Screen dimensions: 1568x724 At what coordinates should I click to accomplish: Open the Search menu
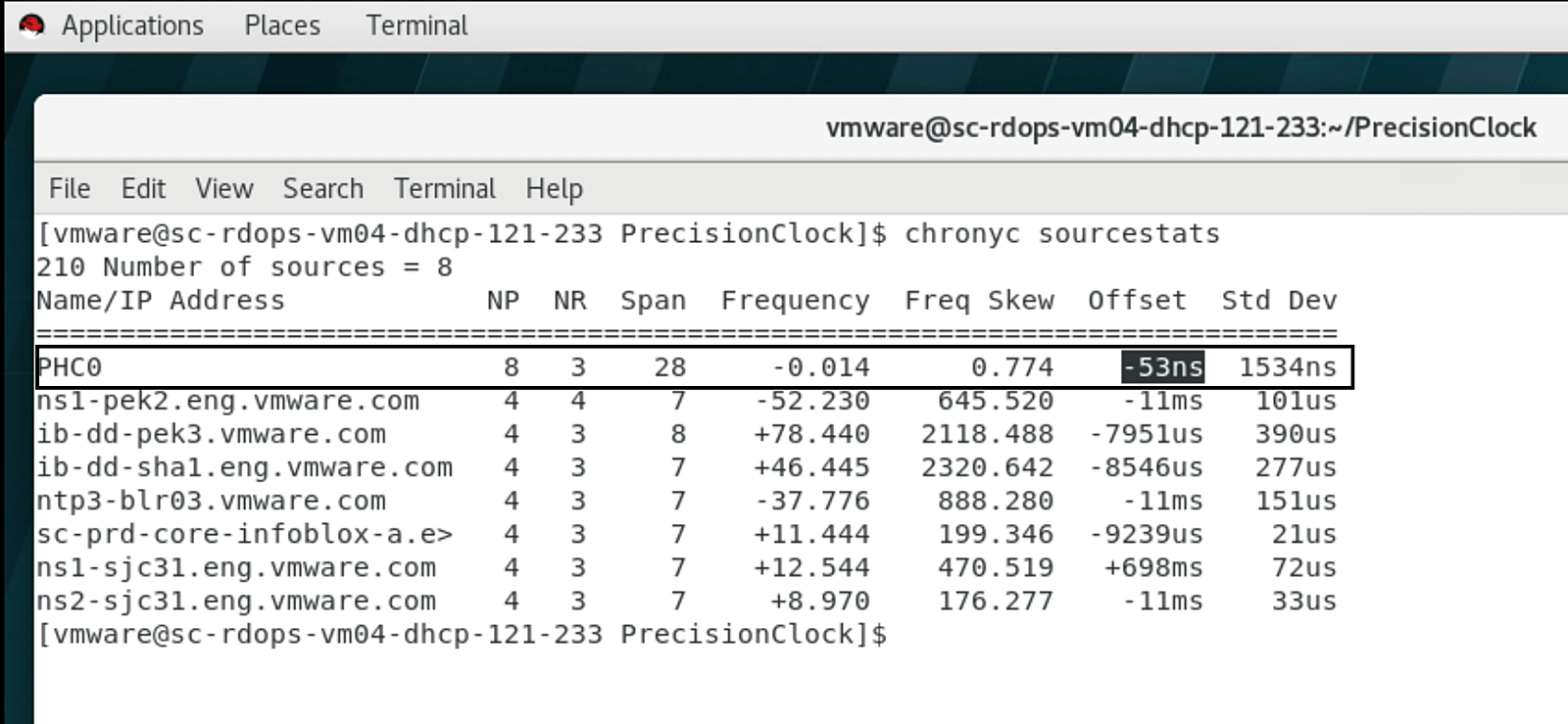pos(323,188)
